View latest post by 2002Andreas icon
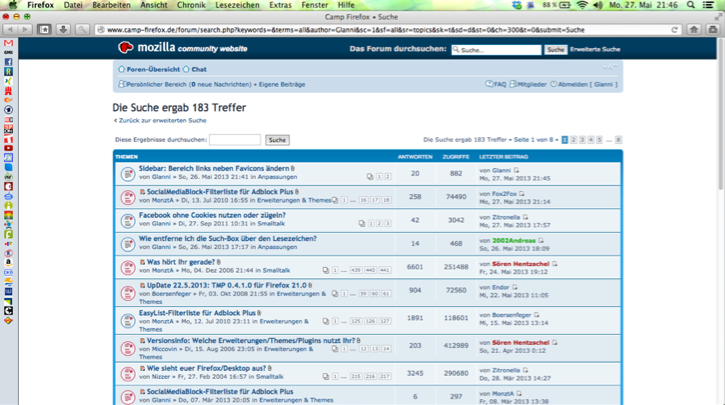725x405 pixels. click(541, 240)
